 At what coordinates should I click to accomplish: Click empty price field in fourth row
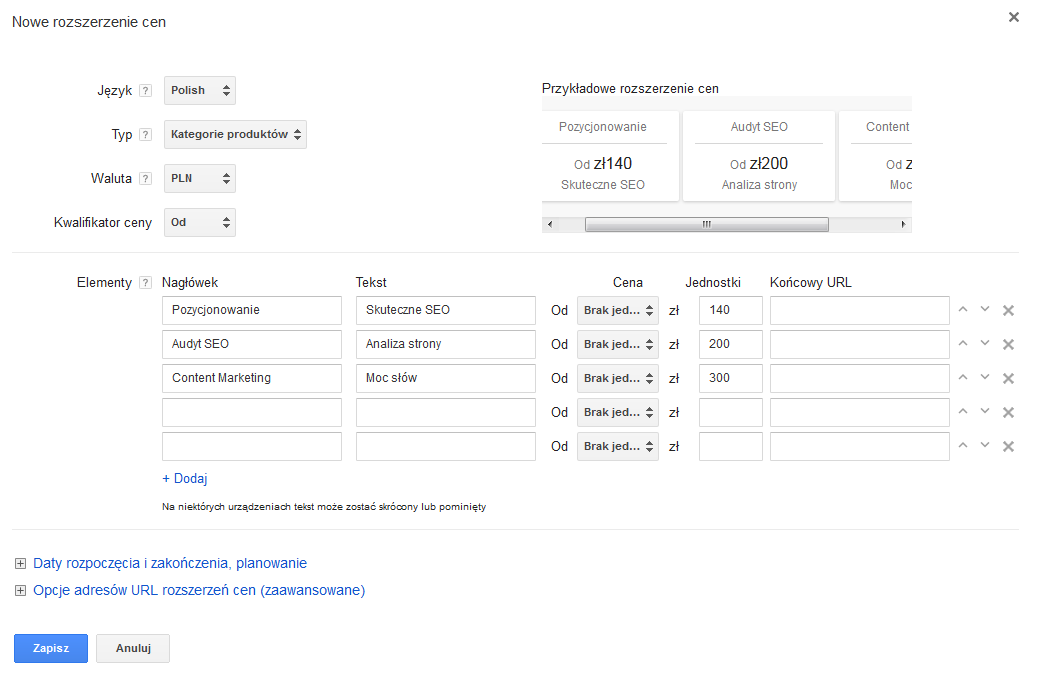pos(731,412)
